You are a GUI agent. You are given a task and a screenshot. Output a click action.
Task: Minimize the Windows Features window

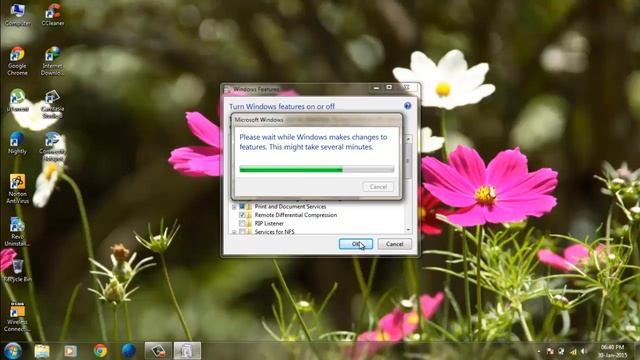376,88
